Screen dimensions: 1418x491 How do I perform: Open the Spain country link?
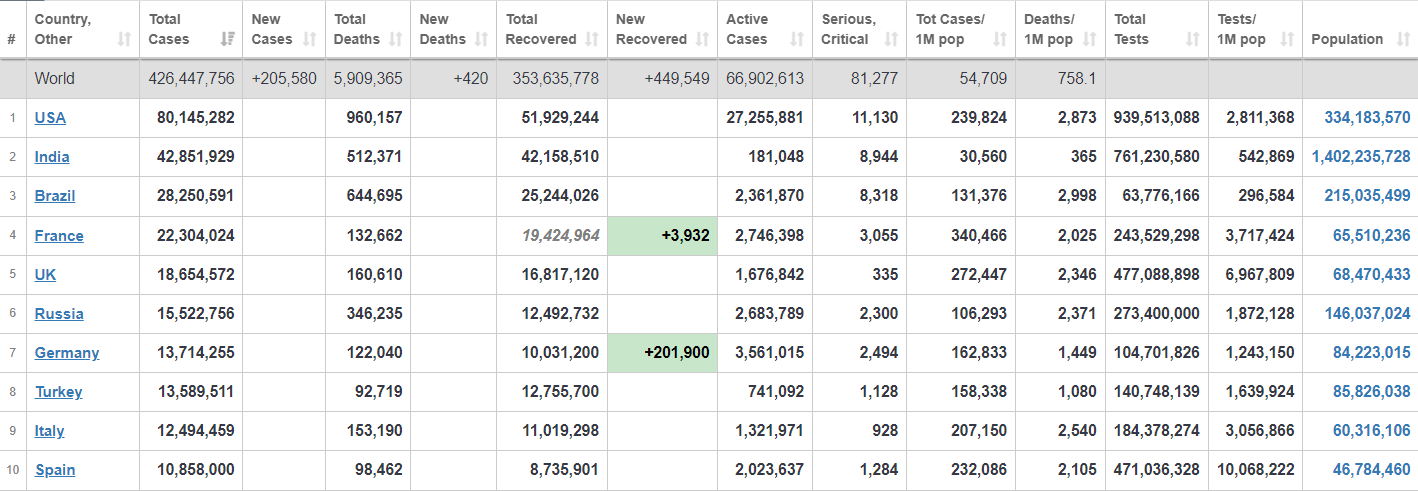point(55,470)
